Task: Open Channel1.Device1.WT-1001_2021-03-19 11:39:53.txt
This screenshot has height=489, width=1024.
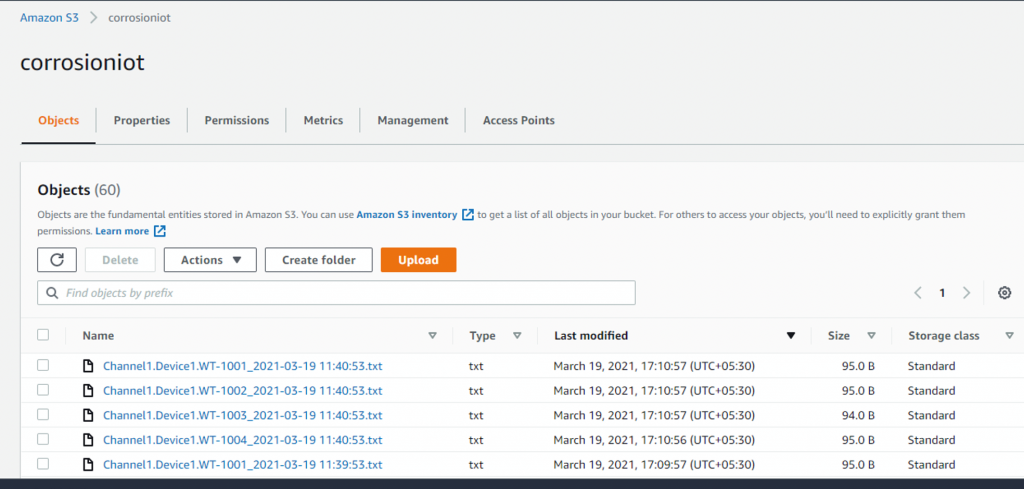Action: click(x=242, y=465)
